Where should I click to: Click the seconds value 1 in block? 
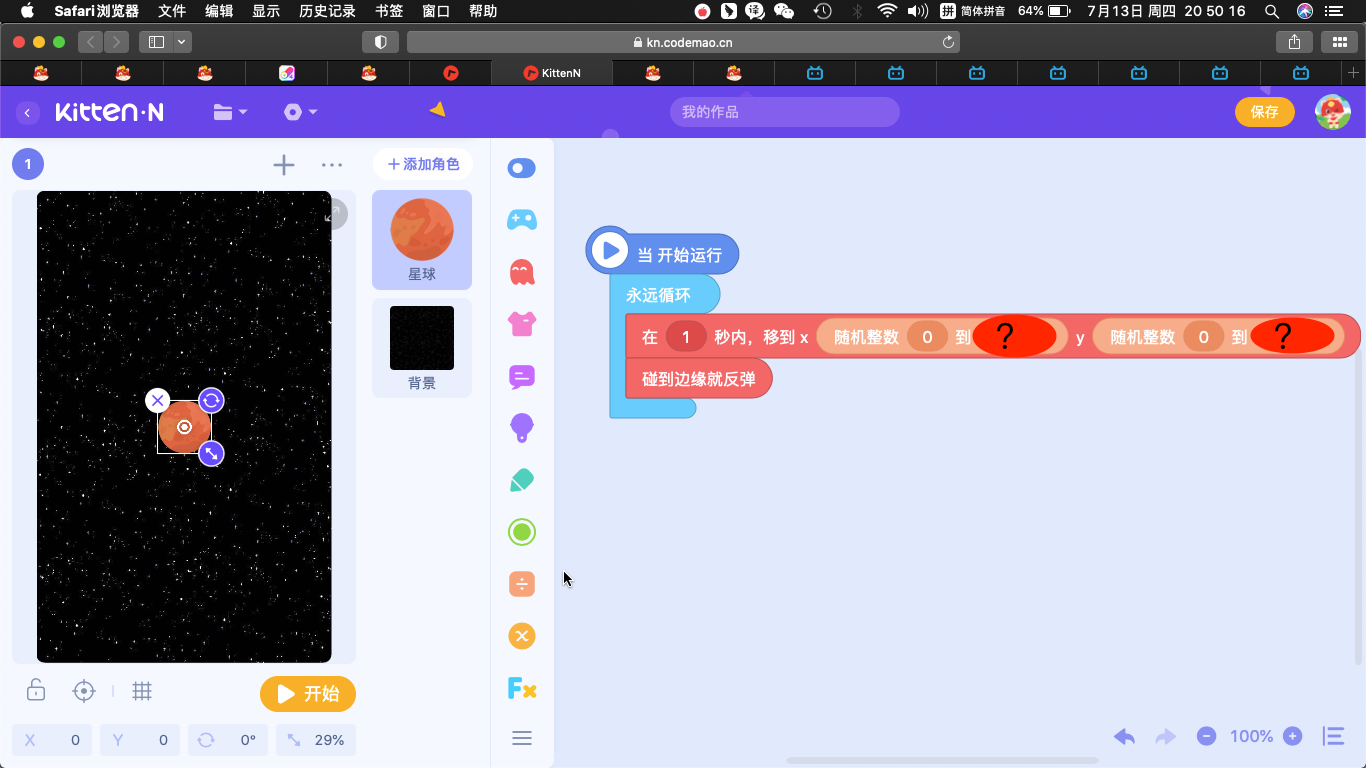click(686, 338)
